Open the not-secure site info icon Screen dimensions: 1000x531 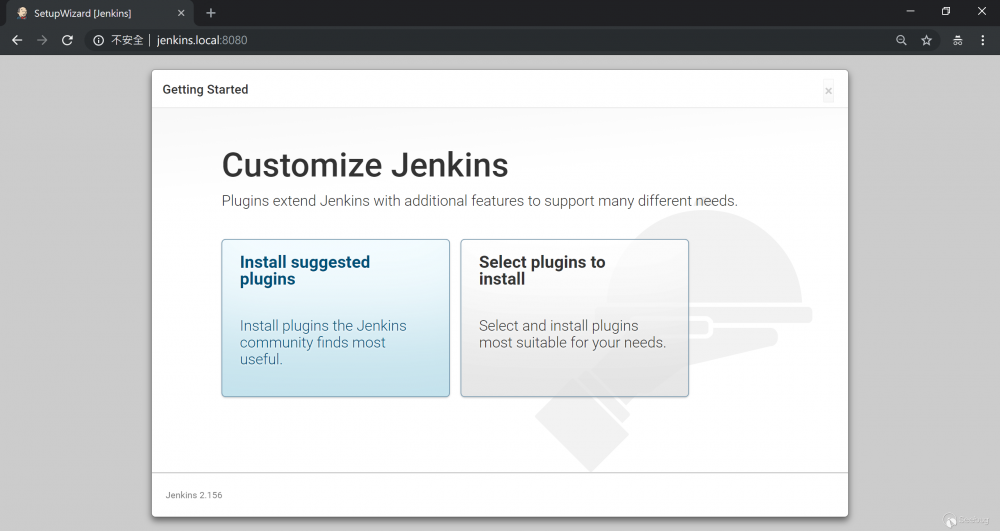click(x=98, y=40)
